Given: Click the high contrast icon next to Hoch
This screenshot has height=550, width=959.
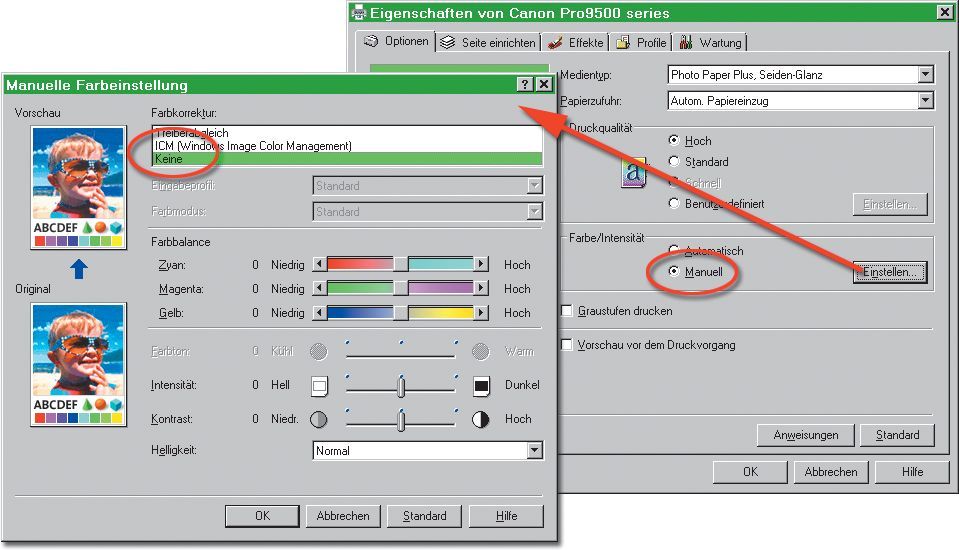Looking at the screenshot, I should (481, 419).
